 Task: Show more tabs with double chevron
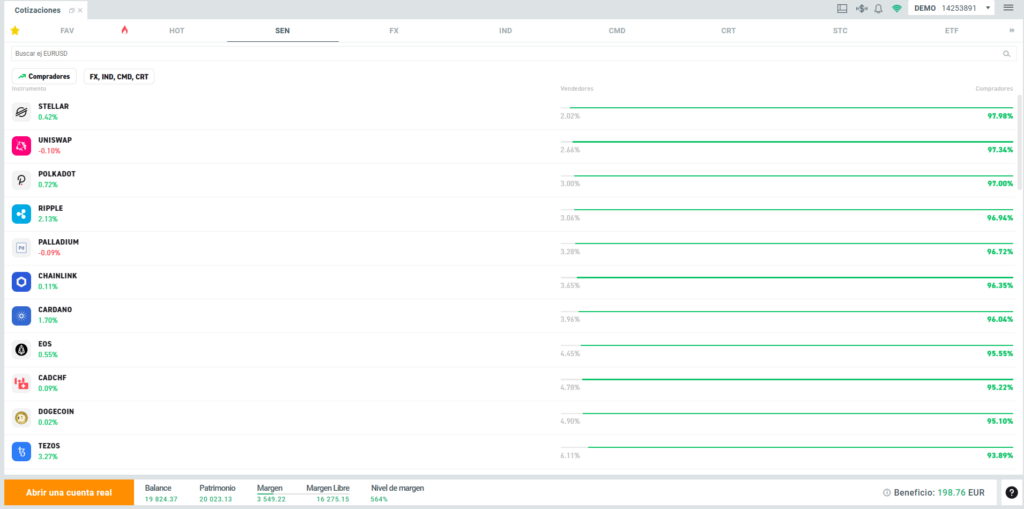pyautogui.click(x=1012, y=31)
